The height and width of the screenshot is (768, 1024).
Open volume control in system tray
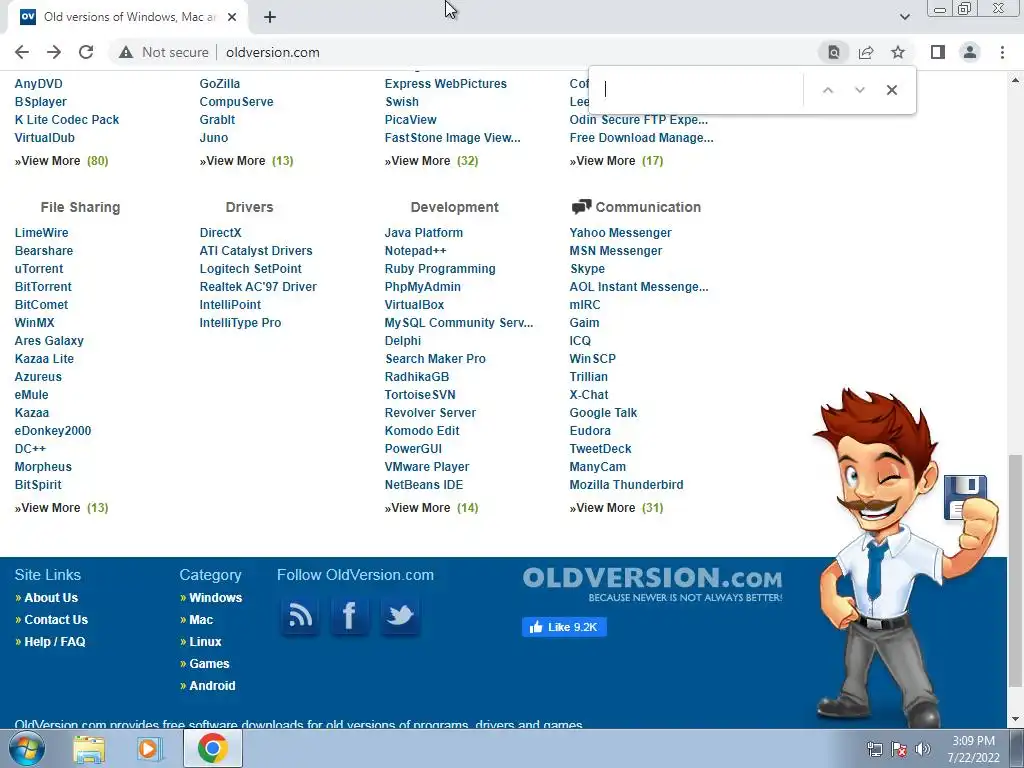[923, 749]
